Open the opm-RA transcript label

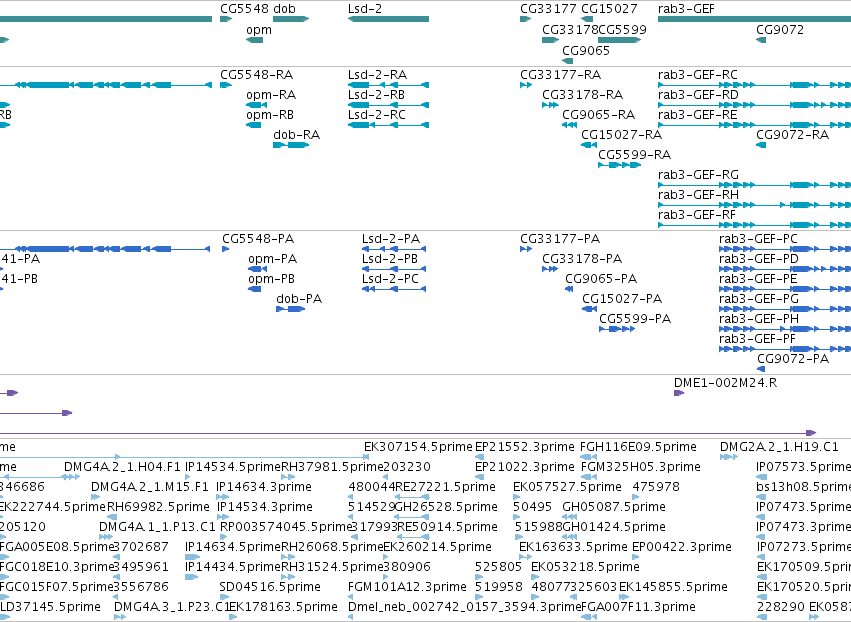(x=271, y=94)
